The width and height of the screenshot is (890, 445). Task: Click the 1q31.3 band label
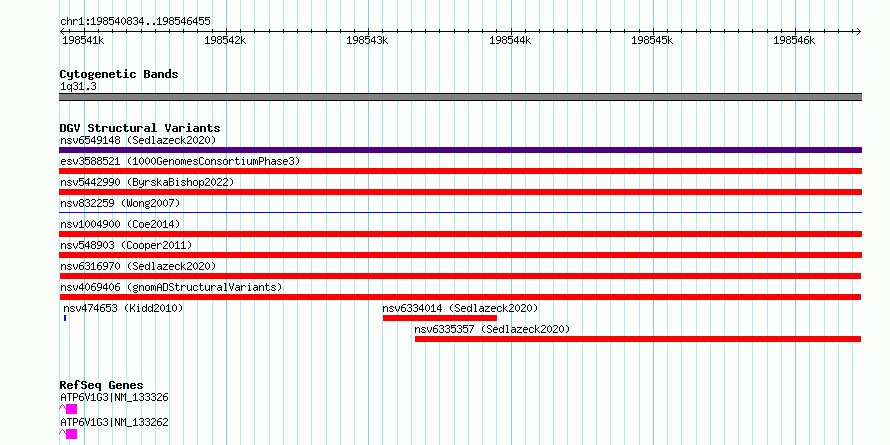point(78,86)
